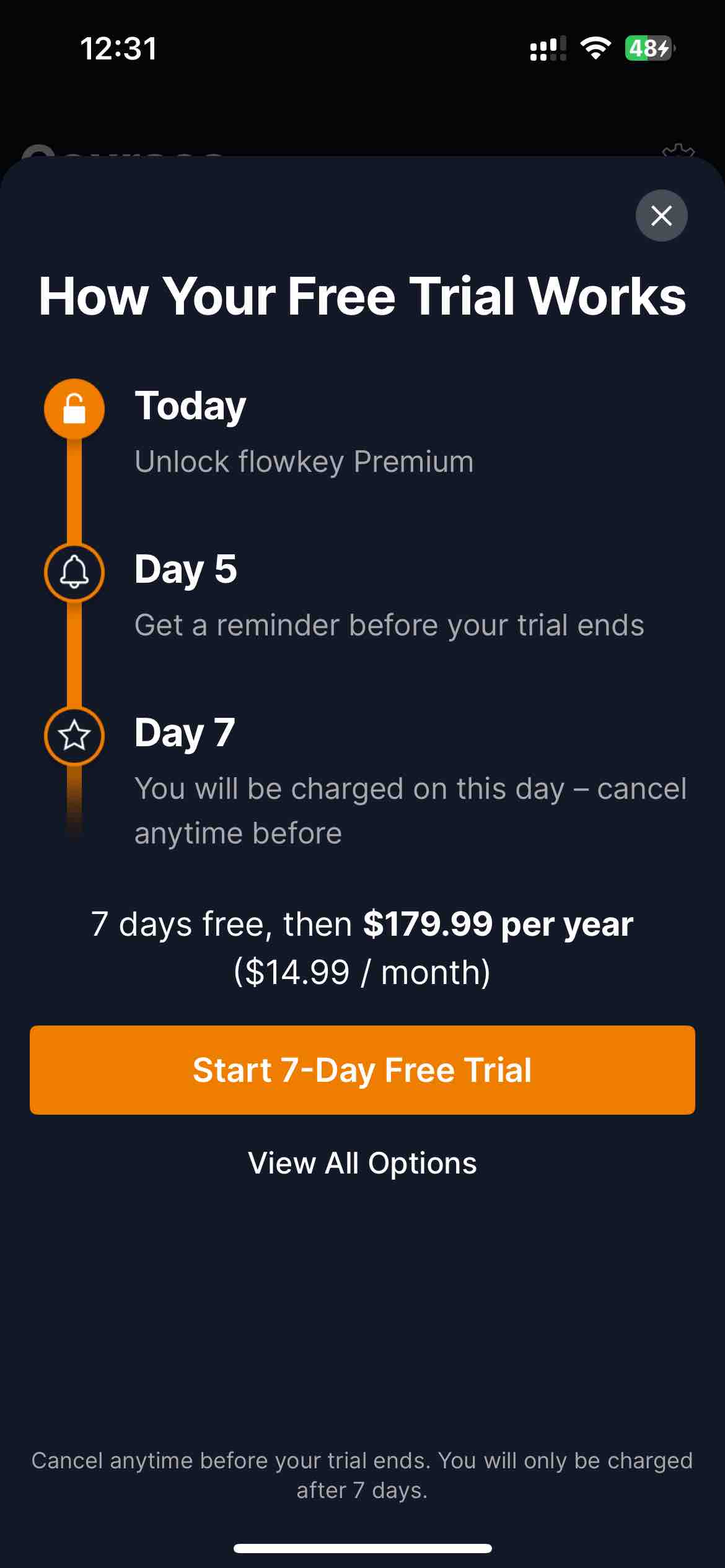
Task: Click the How Your Free Trial Works title
Action: 362,296
